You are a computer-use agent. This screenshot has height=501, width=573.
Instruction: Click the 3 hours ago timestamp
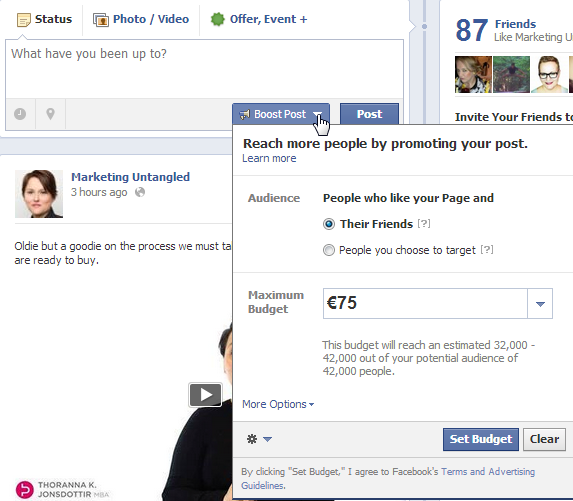pos(99,192)
